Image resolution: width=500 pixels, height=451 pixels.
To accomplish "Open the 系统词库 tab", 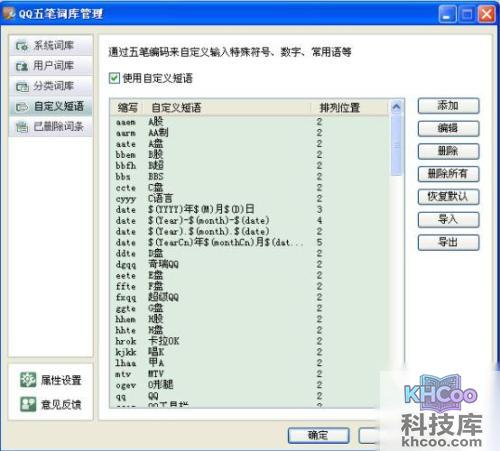I will (x=51, y=46).
